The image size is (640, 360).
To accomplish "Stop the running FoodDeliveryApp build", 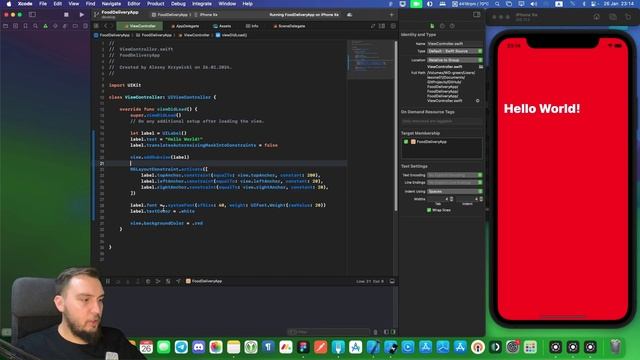I will 66,15.
